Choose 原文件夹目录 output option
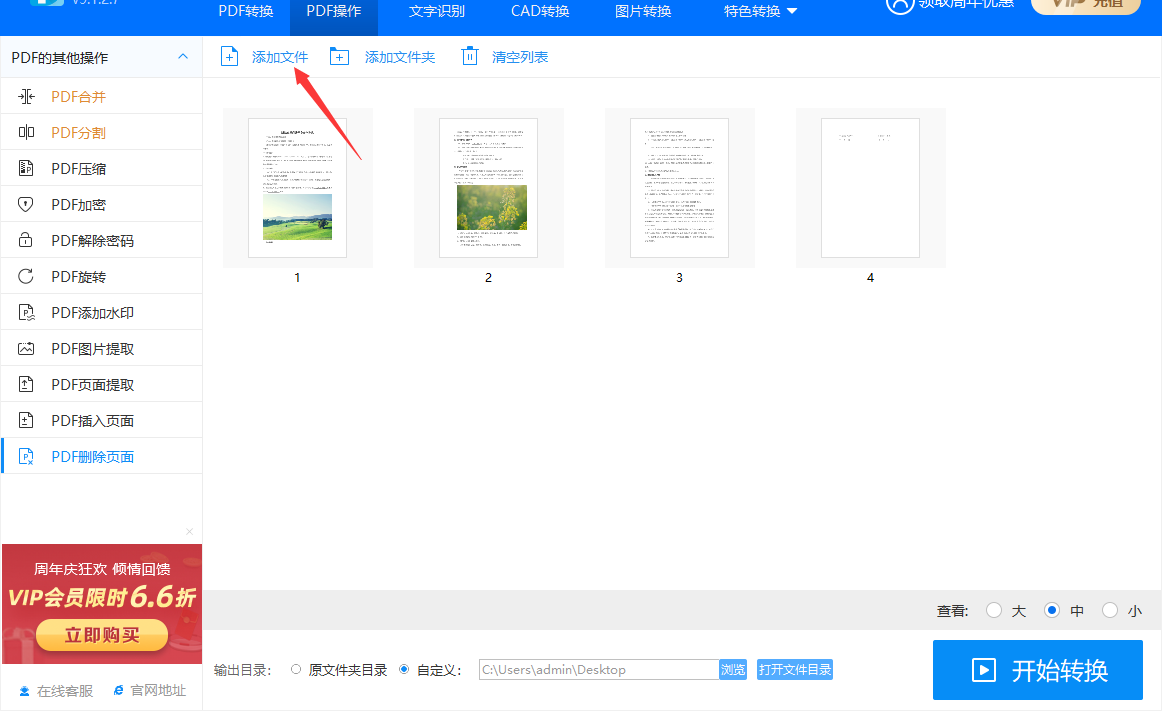Image resolution: width=1162 pixels, height=711 pixels. tap(296, 669)
